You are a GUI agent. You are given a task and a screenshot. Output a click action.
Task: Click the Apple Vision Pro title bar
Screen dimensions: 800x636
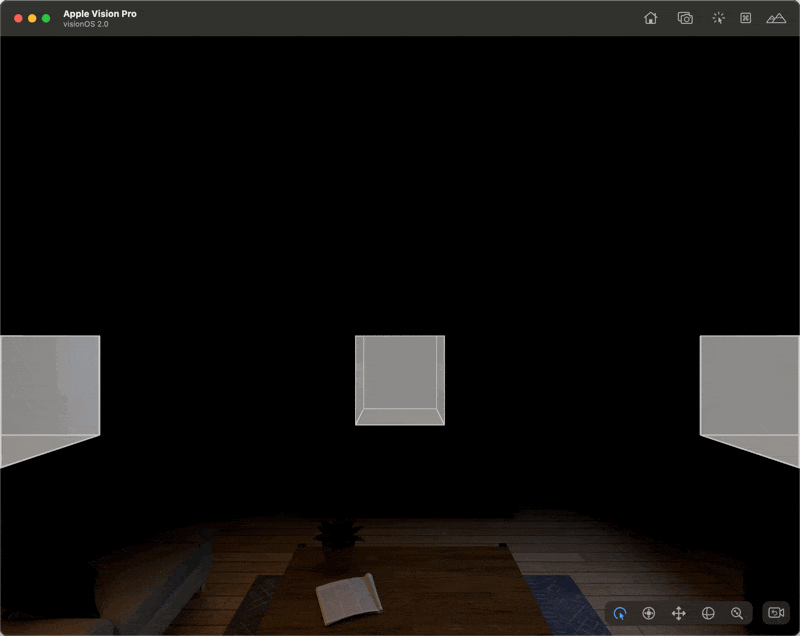99,14
